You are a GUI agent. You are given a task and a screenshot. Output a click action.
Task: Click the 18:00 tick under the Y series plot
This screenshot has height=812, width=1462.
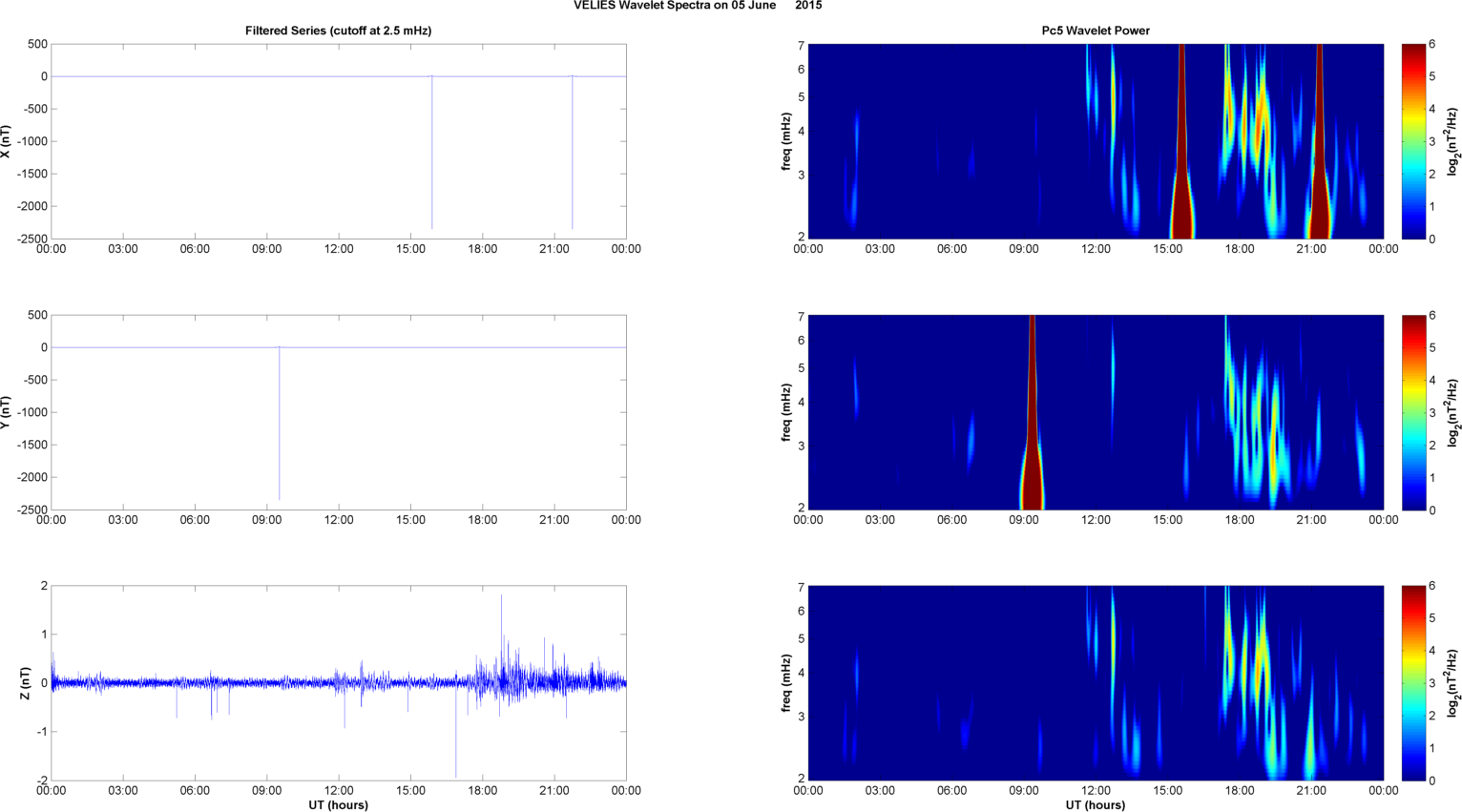483,520
